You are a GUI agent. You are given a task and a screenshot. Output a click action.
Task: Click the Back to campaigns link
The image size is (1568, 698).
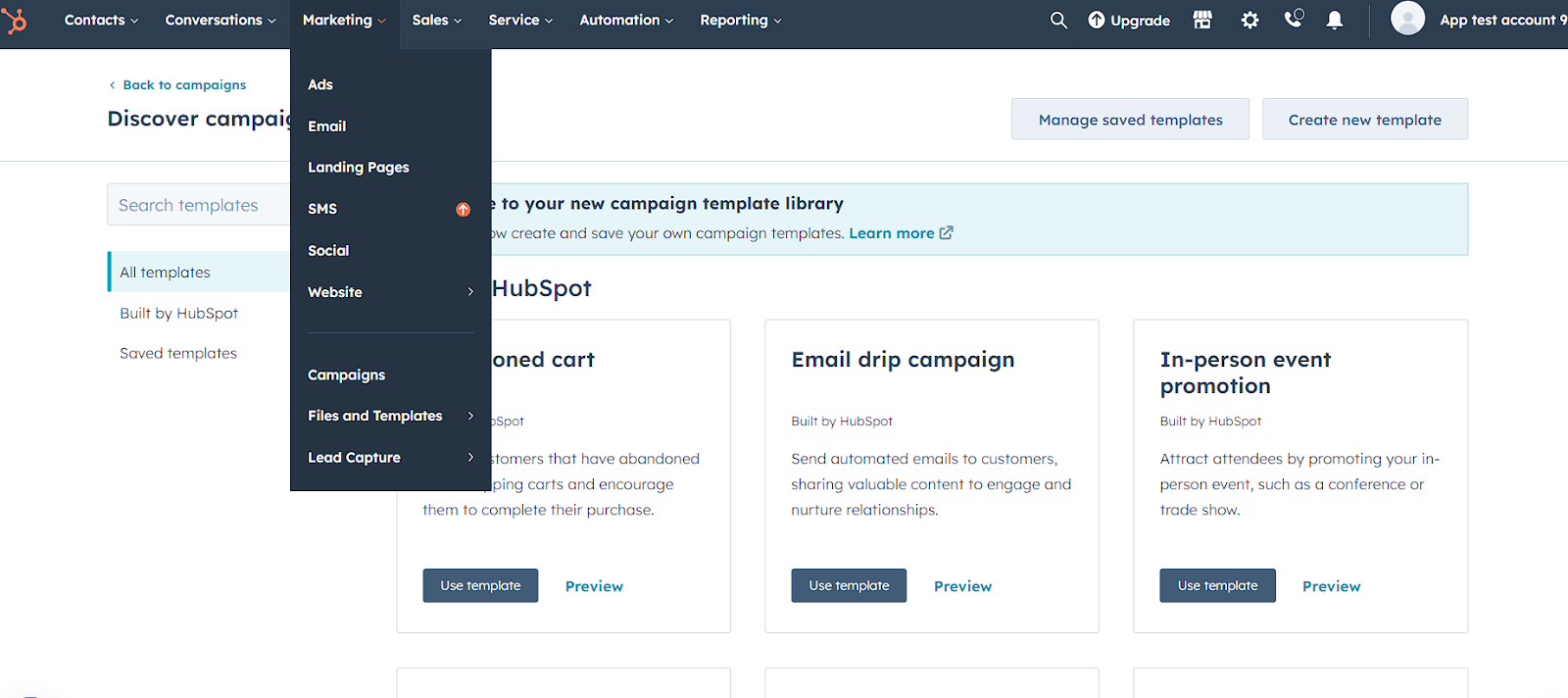click(x=184, y=85)
